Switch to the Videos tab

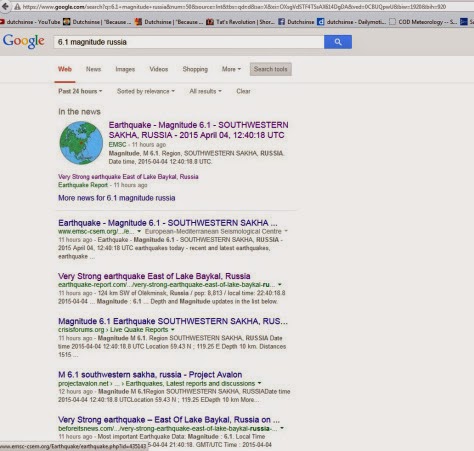(159, 69)
